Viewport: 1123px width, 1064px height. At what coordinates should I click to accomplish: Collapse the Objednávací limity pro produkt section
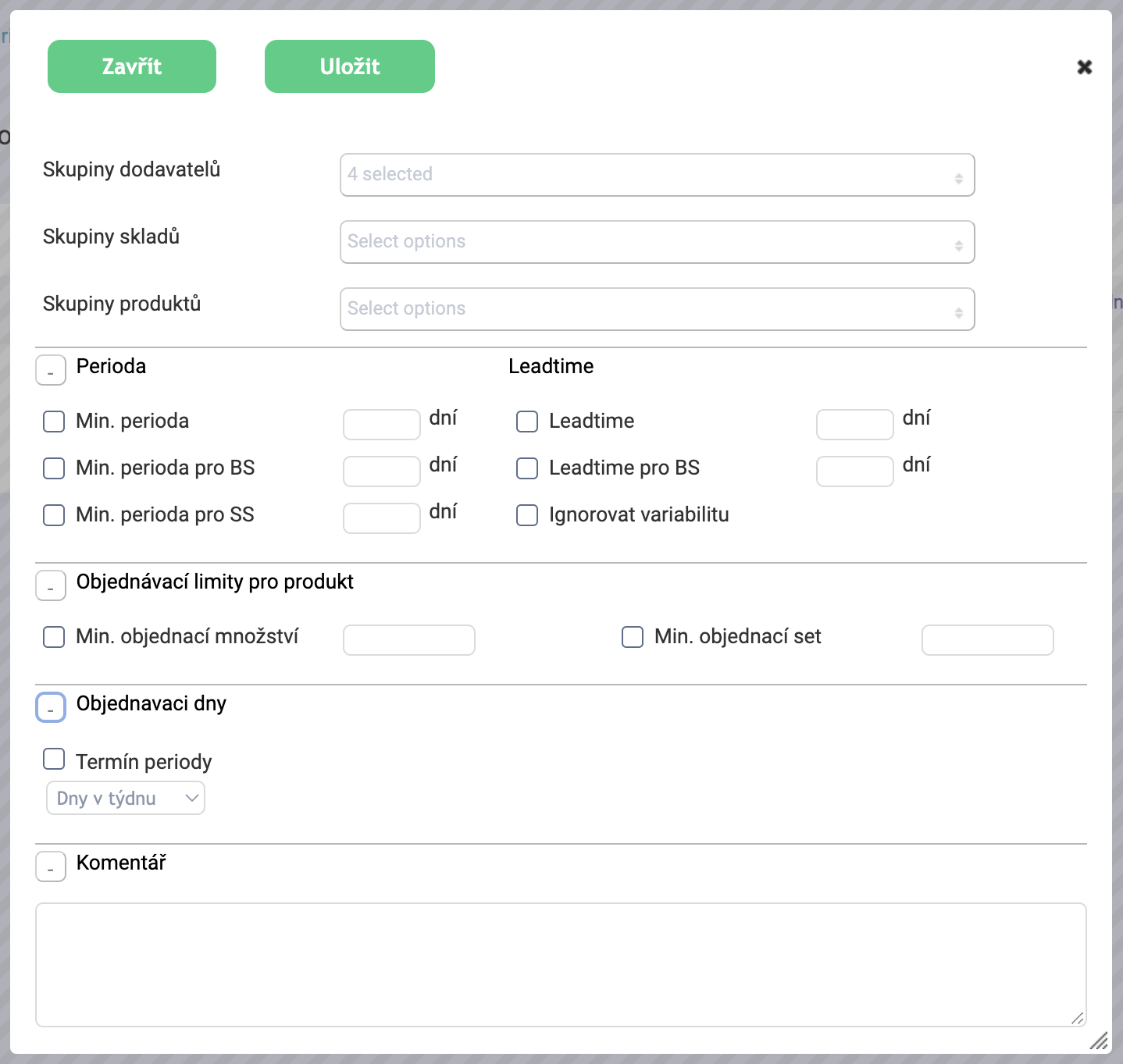51,586
